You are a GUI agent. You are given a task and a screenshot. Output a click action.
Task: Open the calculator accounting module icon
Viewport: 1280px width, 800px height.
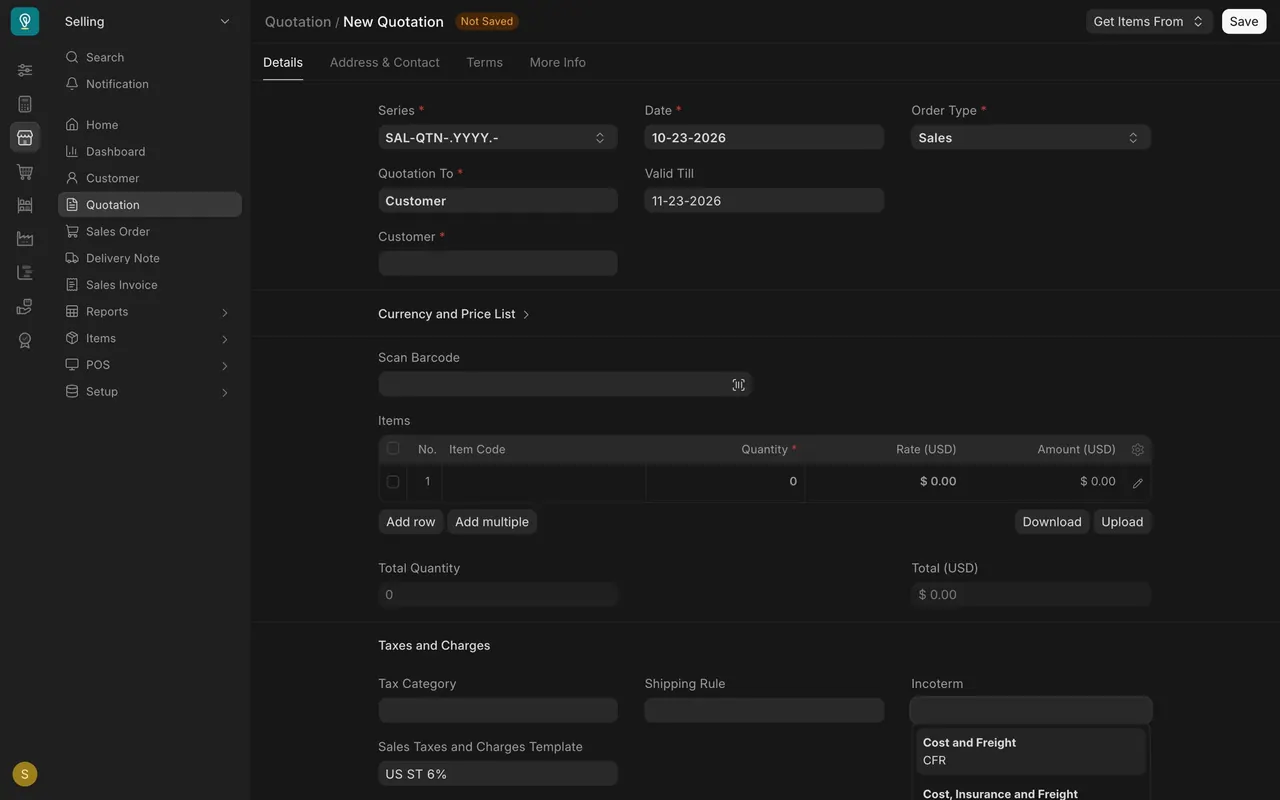25,104
